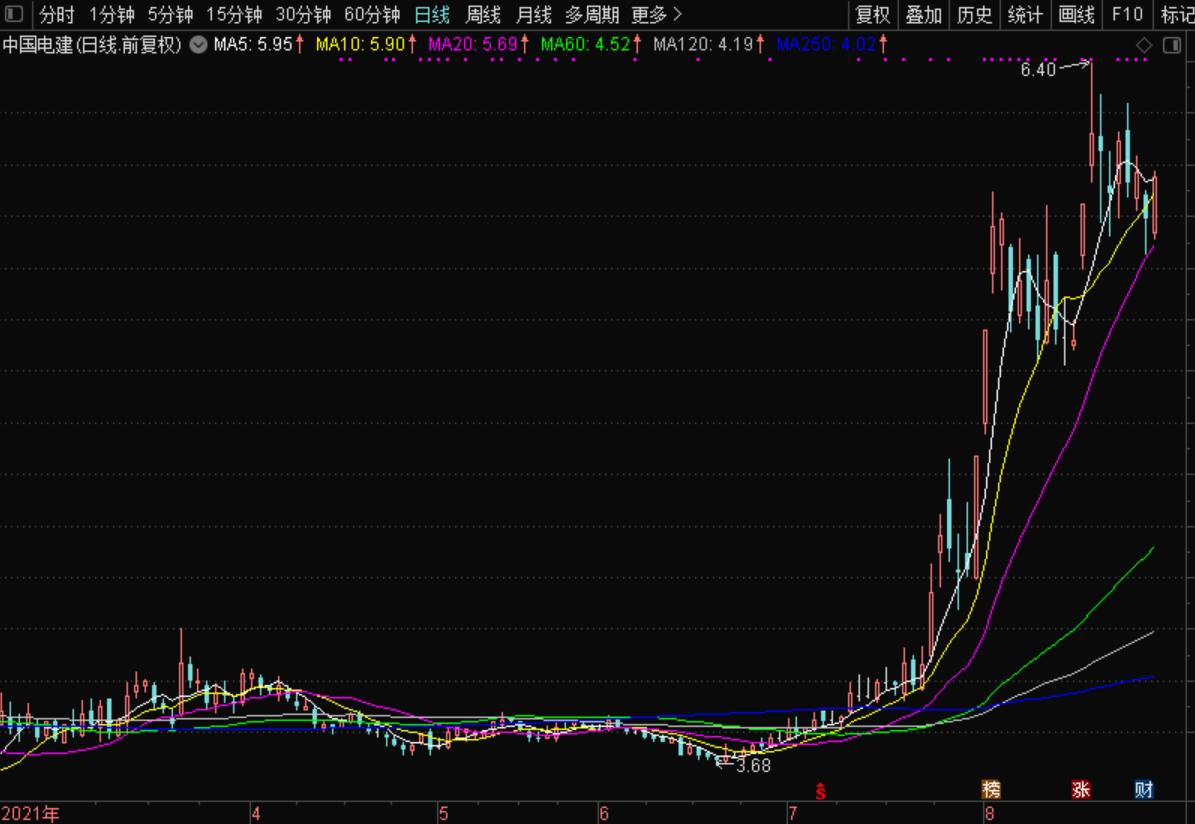Viewport: 1195px width, 824px height.
Task: Open the 多周期 multi-period view
Action: (592, 14)
